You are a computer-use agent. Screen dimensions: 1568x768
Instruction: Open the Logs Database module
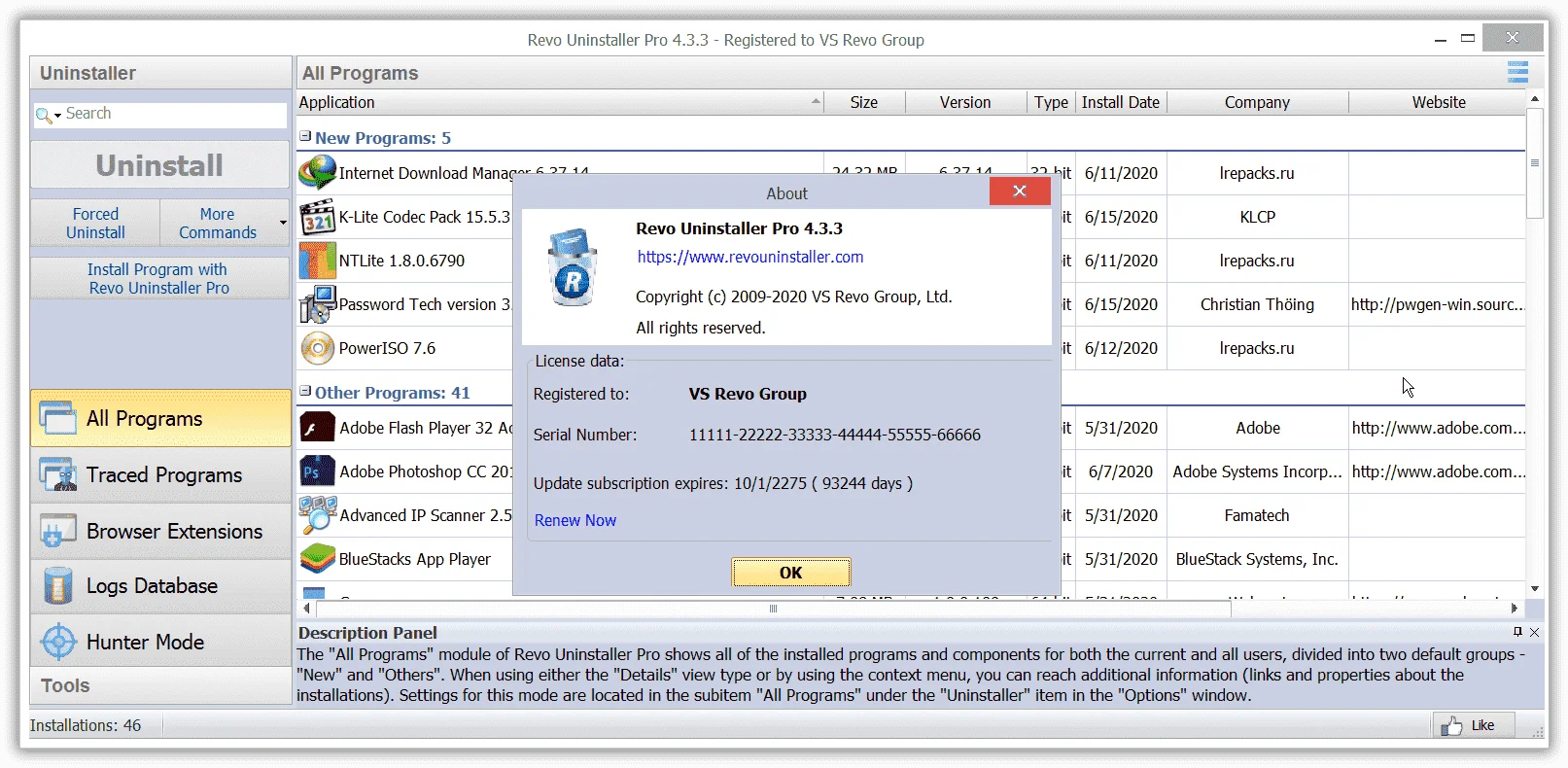click(160, 586)
